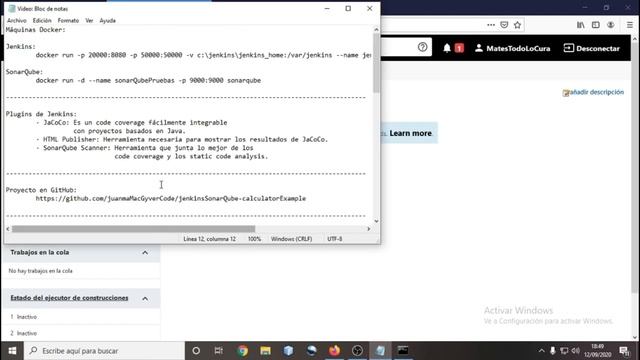
Task: Click the Jenkins search help icon
Action: click(422, 47)
